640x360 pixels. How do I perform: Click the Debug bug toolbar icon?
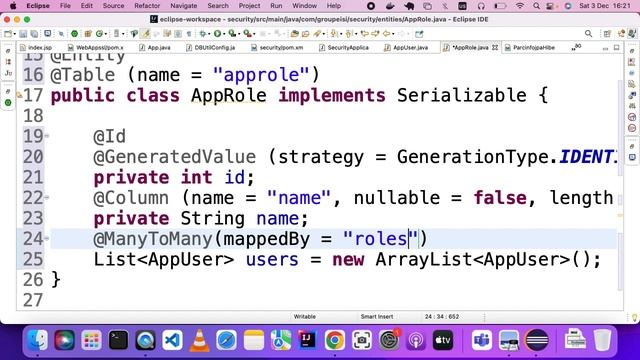(202, 34)
